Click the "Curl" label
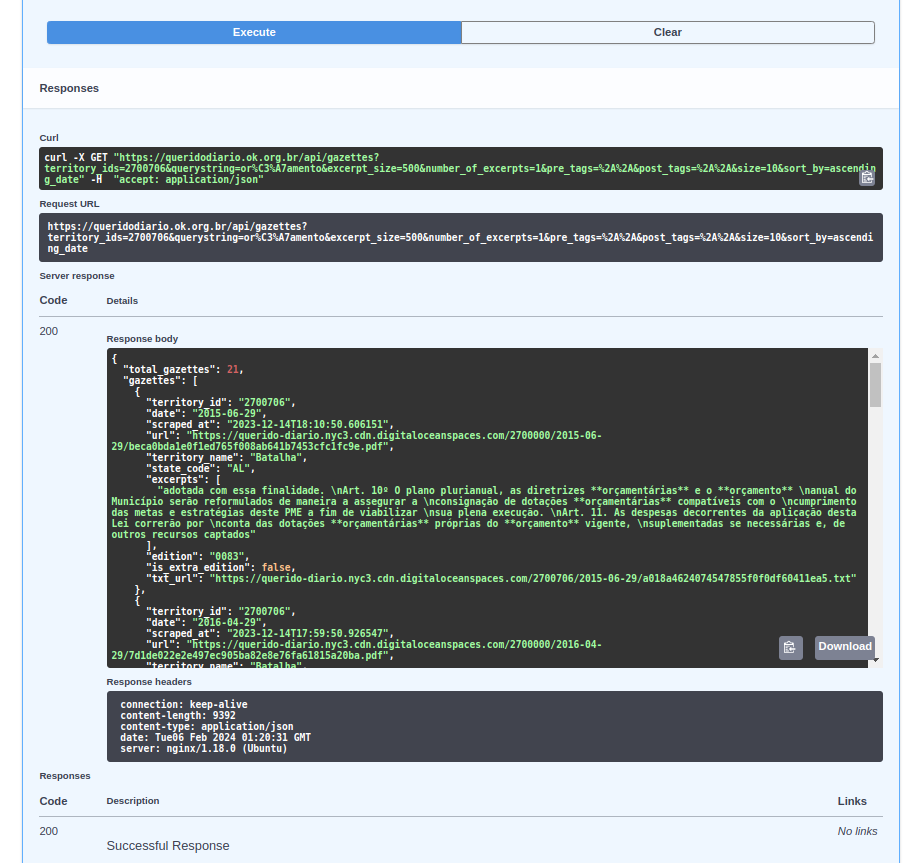Image resolution: width=922 pixels, height=863 pixels. coord(49,138)
